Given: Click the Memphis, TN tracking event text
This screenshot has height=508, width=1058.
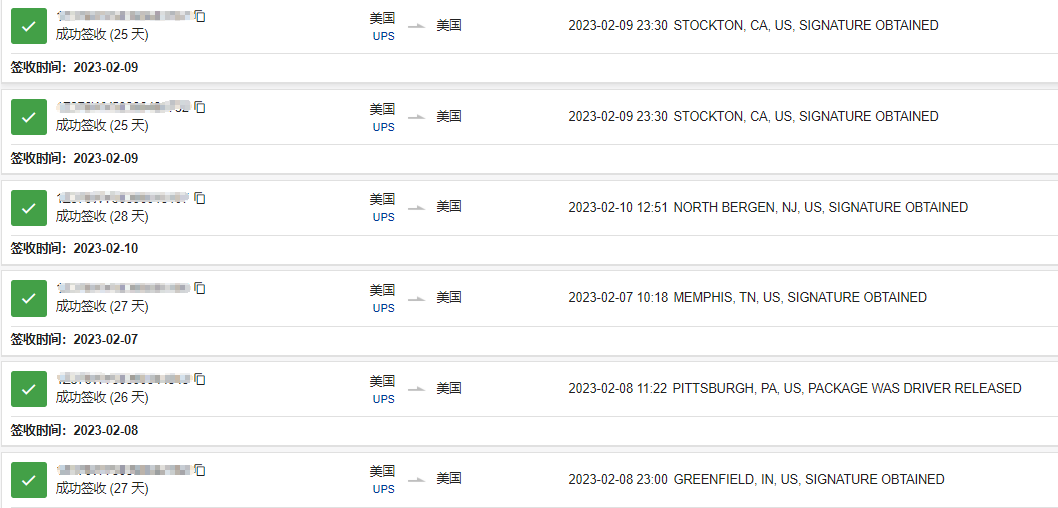Looking at the screenshot, I should (x=800, y=297).
